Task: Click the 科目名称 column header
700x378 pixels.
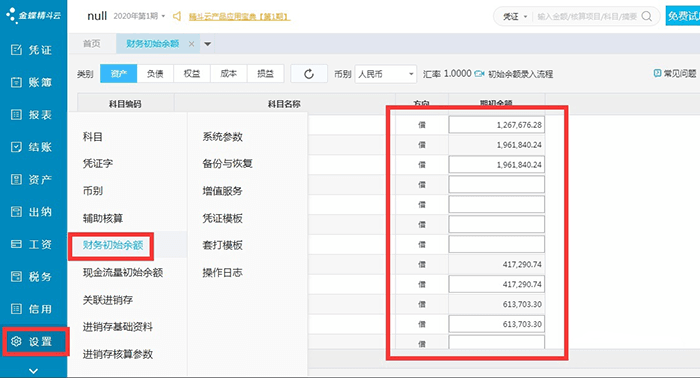Action: [284, 104]
